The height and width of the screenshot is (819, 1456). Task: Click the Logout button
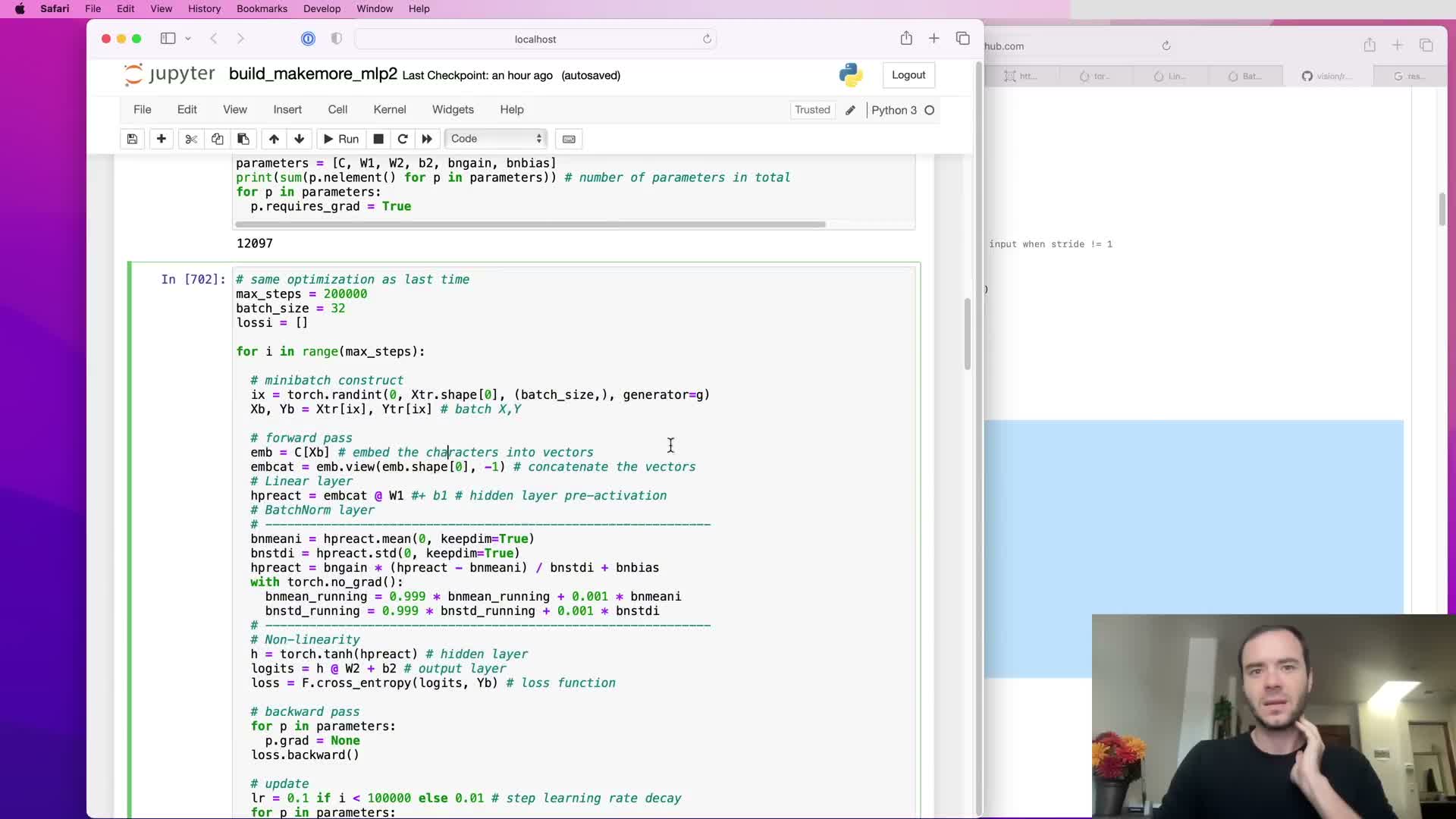click(908, 75)
